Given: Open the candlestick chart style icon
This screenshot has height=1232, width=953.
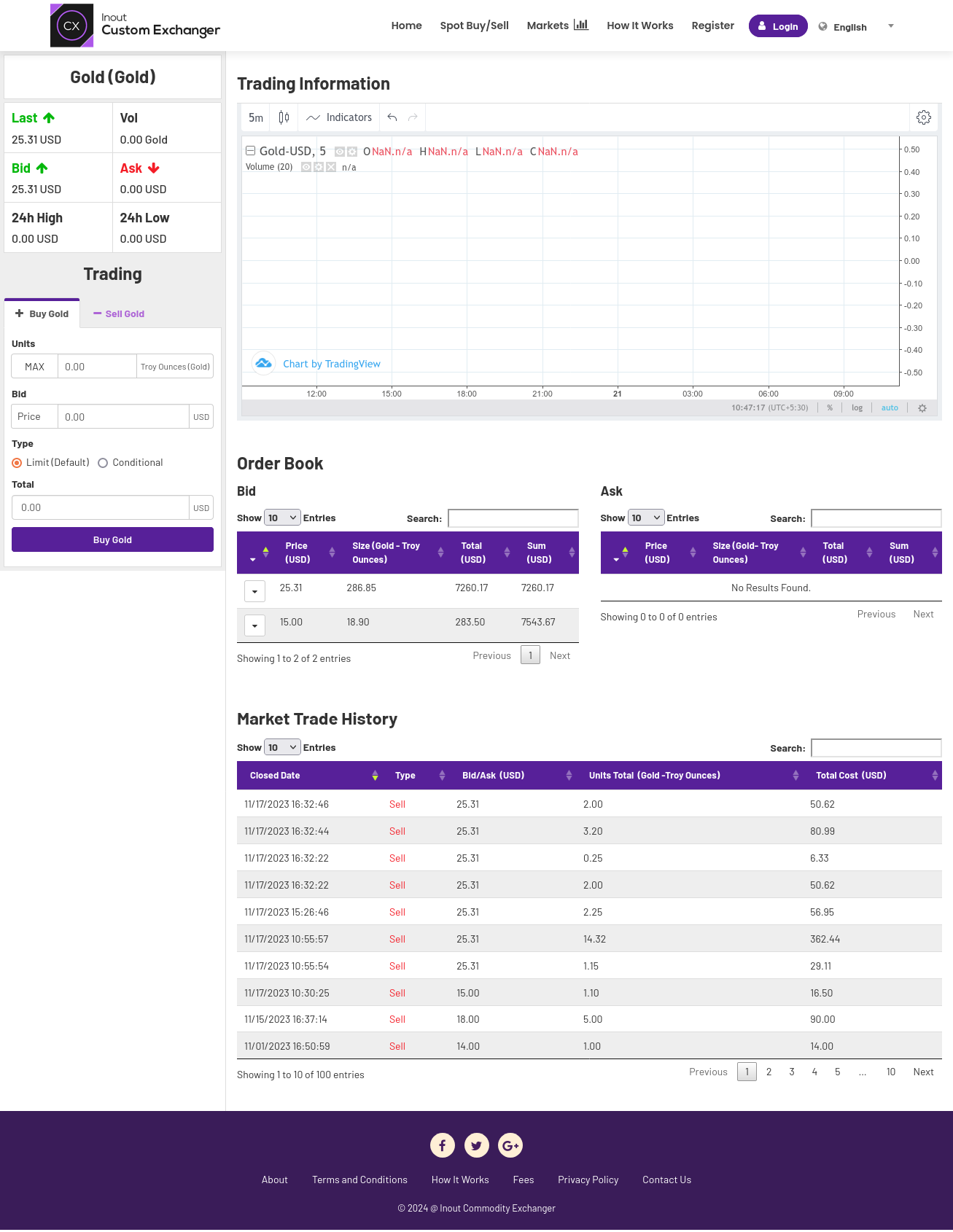Looking at the screenshot, I should (284, 117).
